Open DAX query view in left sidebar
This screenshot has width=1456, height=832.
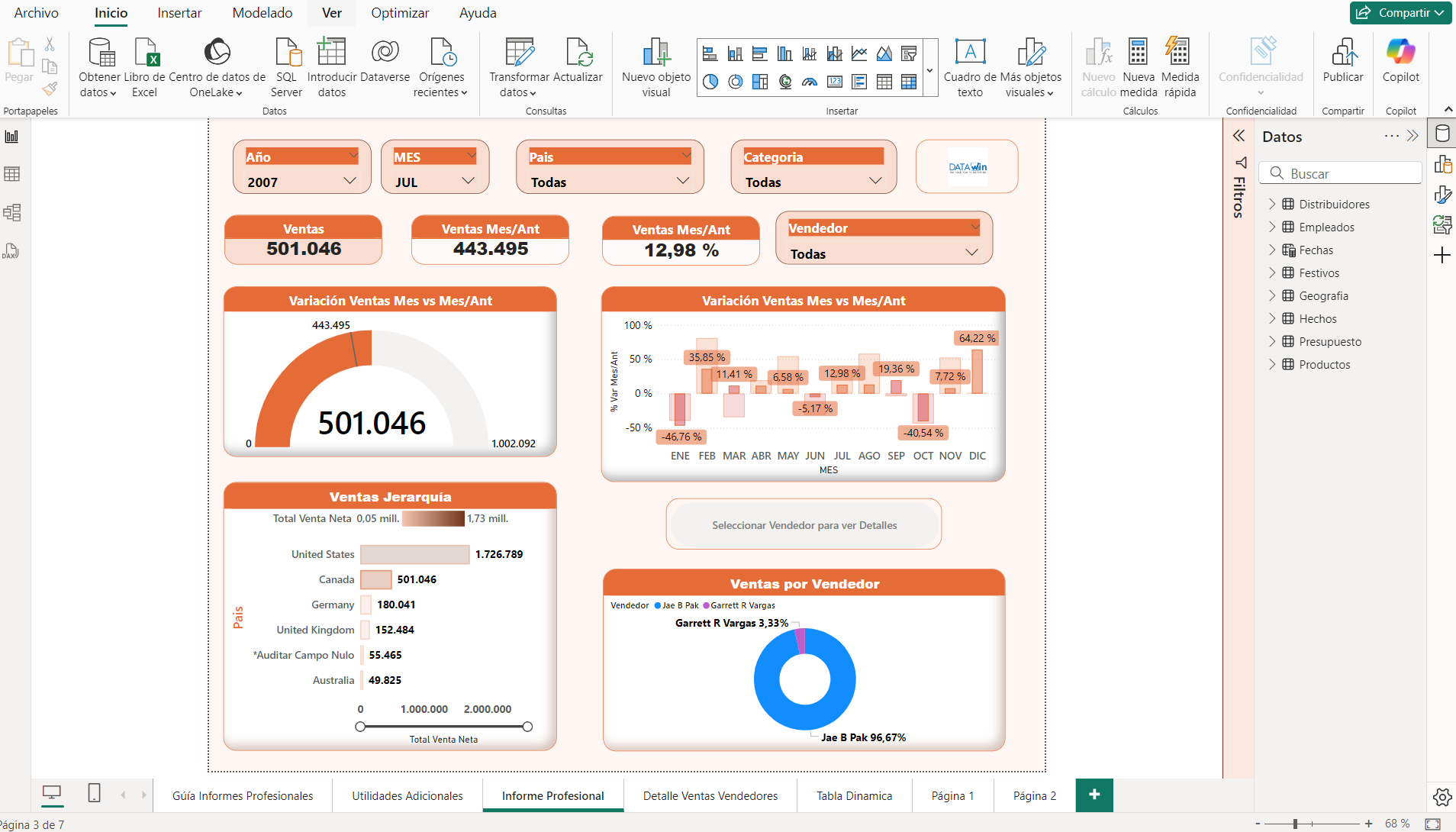tap(12, 250)
